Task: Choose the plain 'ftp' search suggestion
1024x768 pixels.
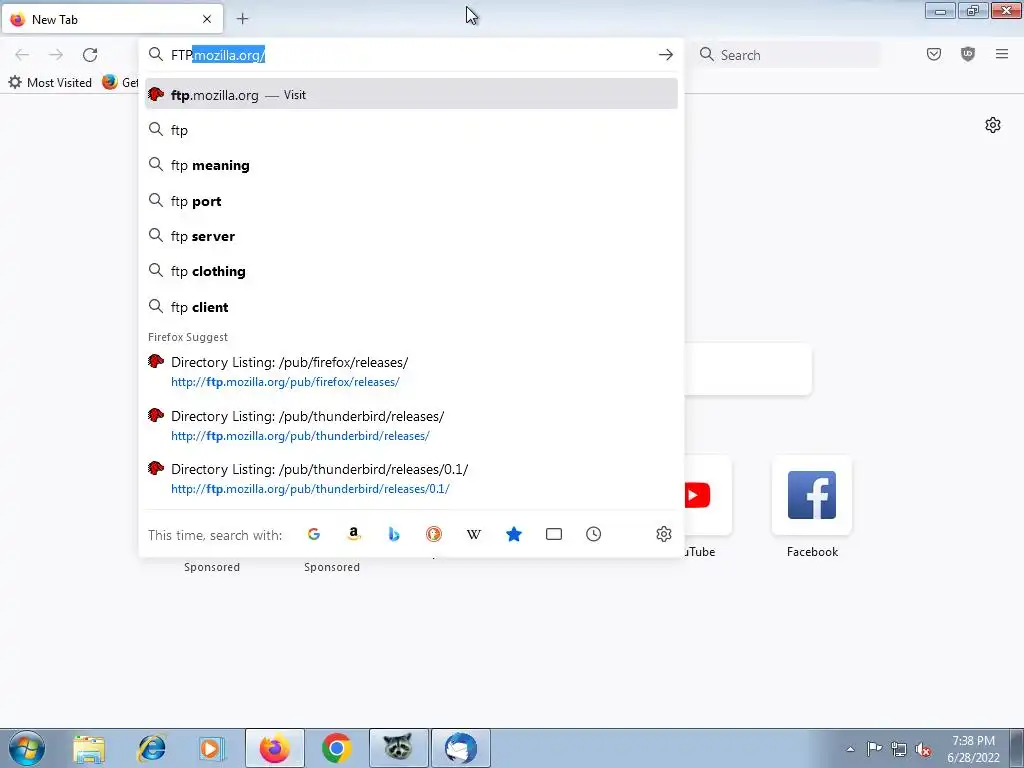Action: coord(411,130)
